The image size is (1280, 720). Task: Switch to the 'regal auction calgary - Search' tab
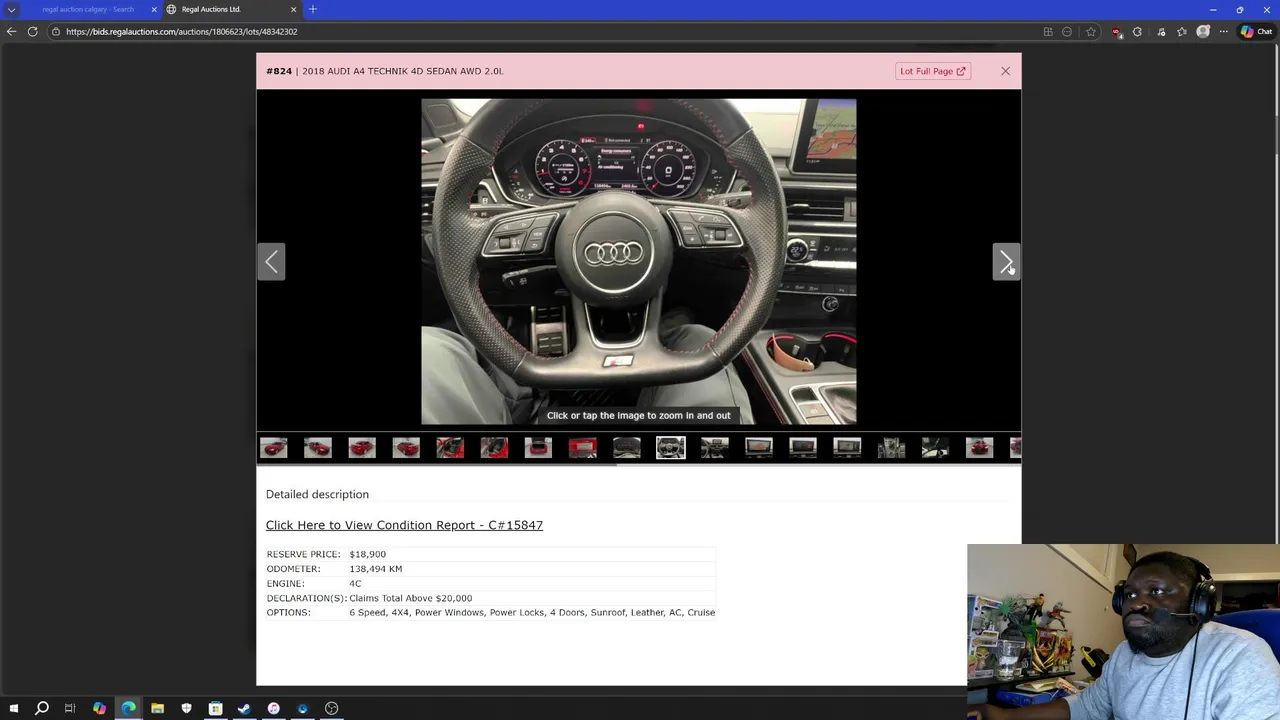coord(88,9)
